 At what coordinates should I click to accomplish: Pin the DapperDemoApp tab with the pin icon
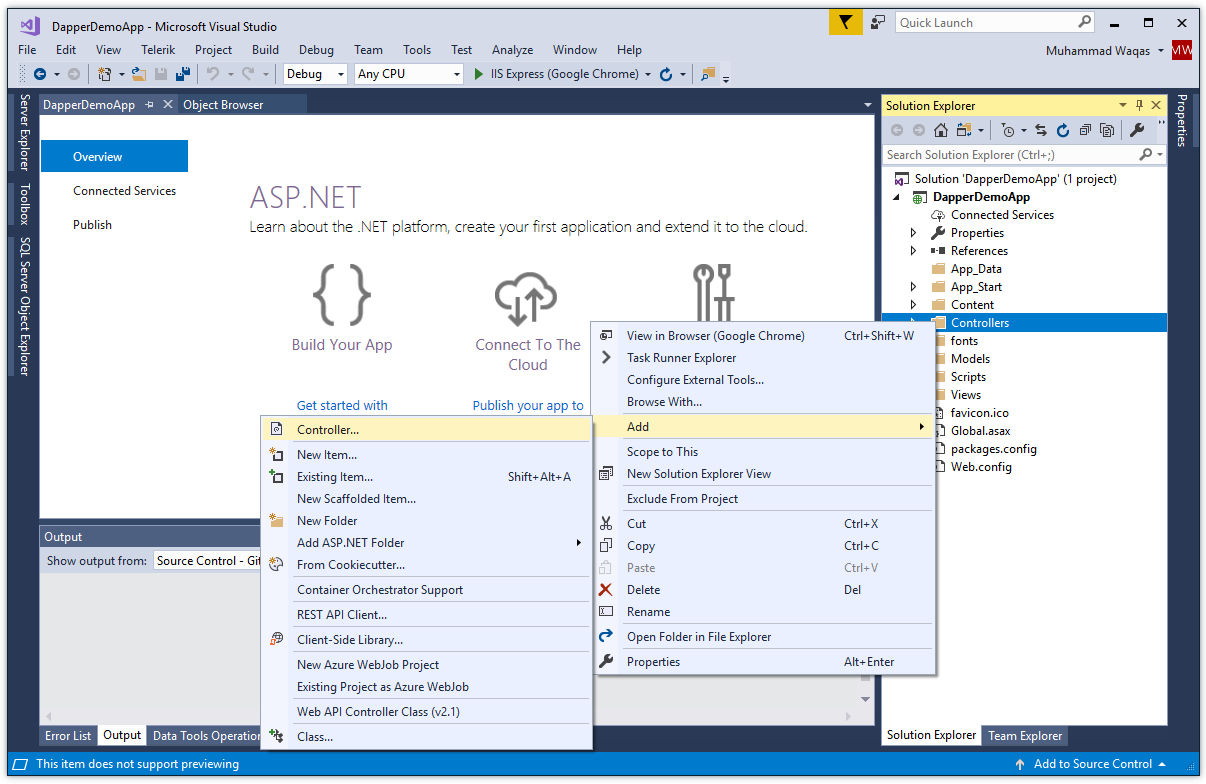click(150, 105)
